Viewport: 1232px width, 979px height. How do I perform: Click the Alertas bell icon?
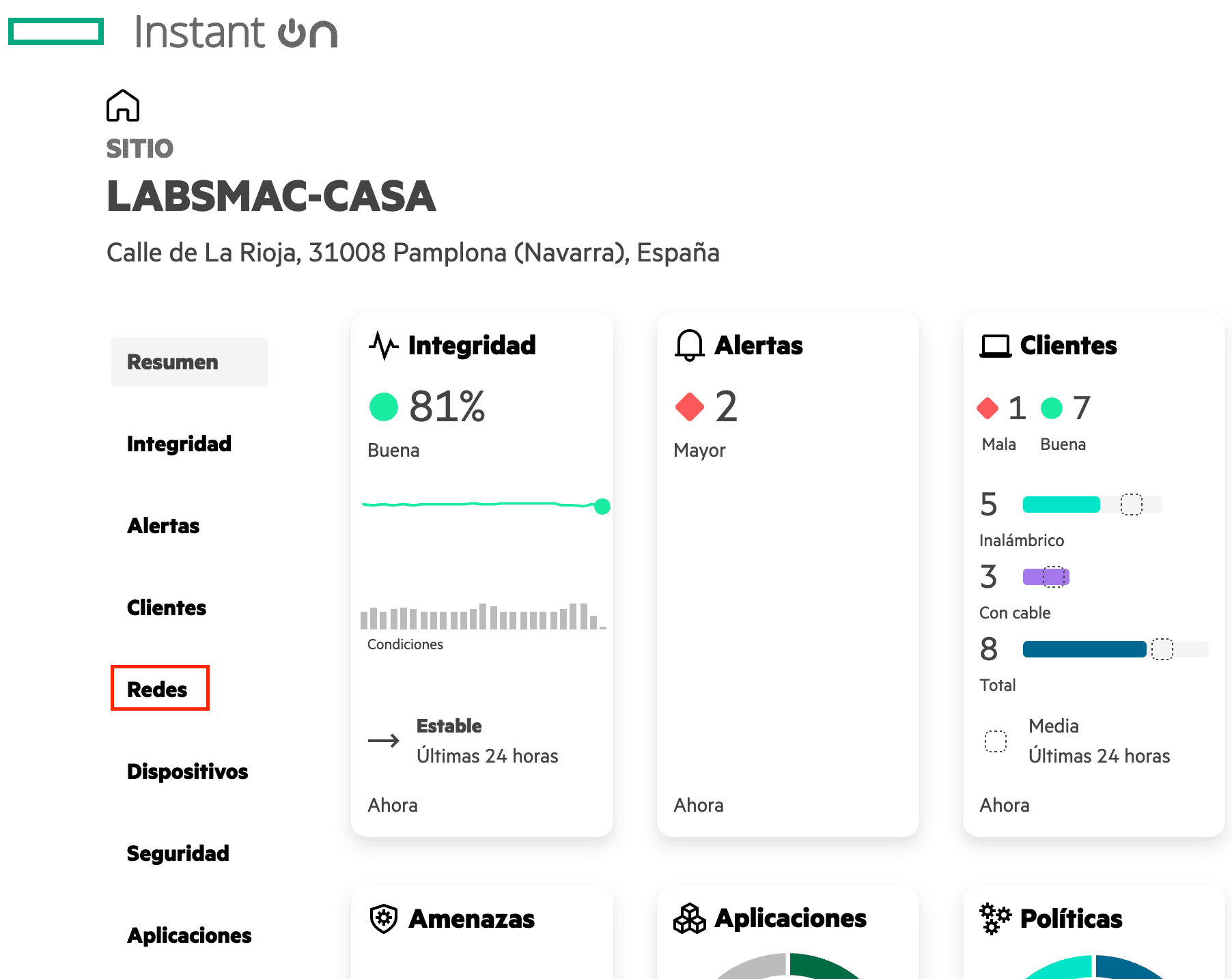pos(689,345)
